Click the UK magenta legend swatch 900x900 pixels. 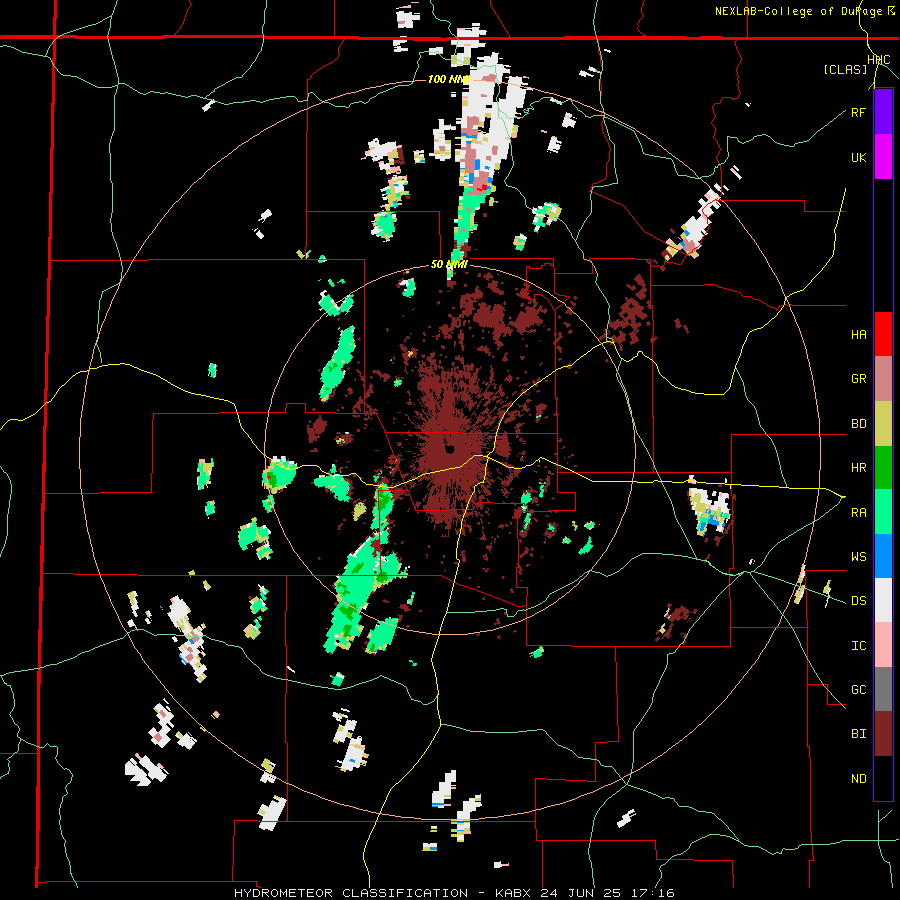[883, 157]
